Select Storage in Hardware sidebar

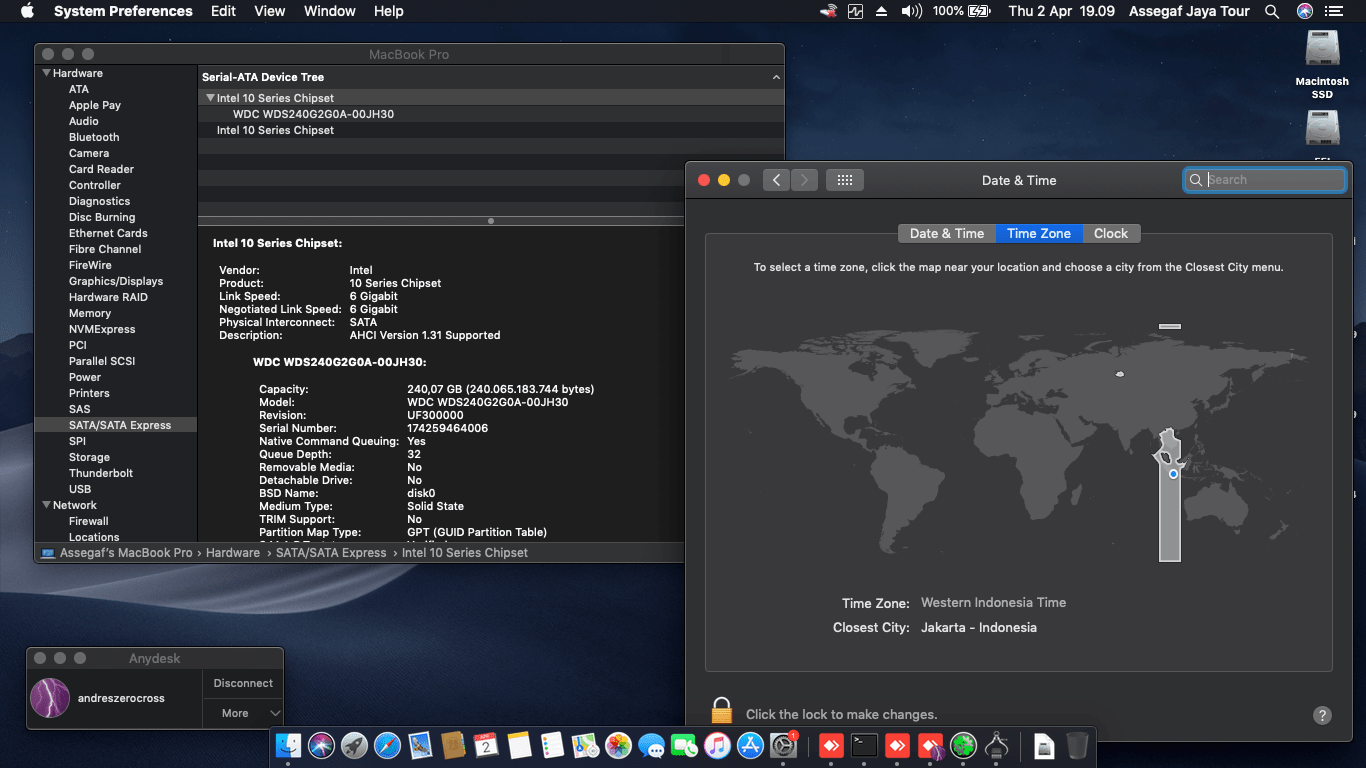point(89,457)
